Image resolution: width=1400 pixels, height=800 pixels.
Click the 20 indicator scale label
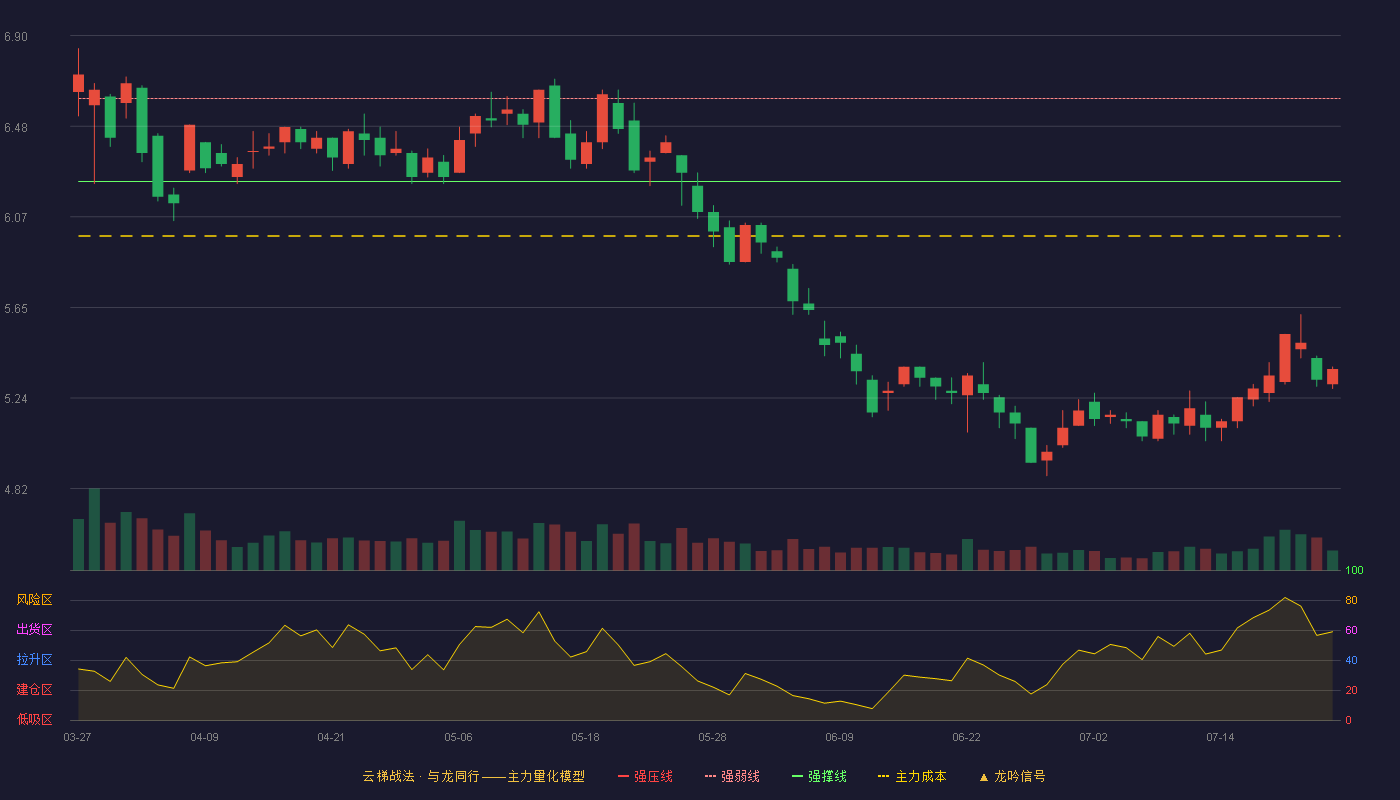pos(1351,690)
